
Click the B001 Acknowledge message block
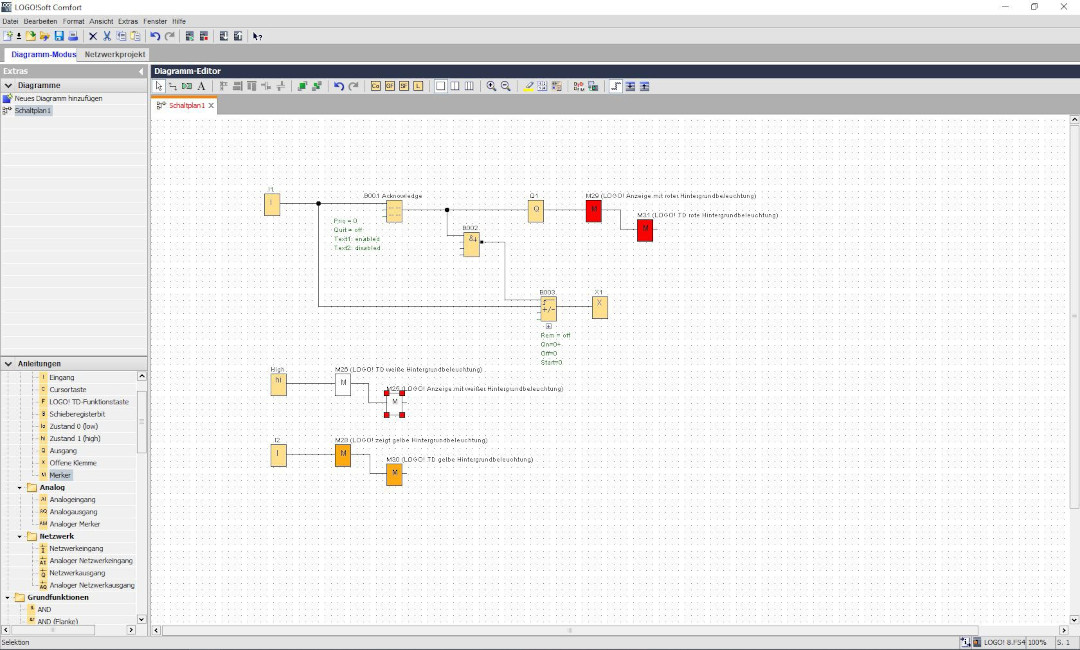point(395,211)
